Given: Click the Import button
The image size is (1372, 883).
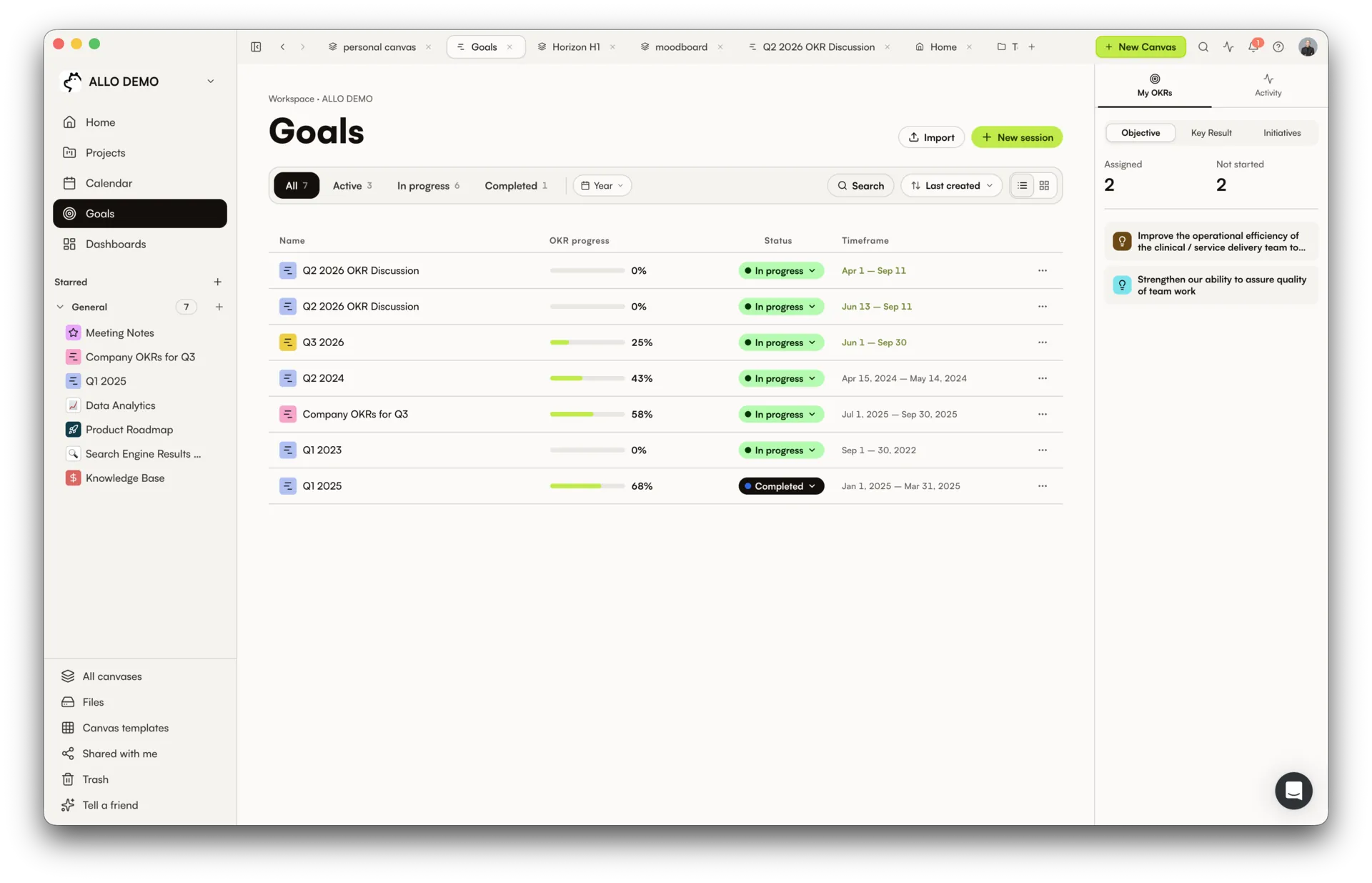Looking at the screenshot, I should pos(931,137).
